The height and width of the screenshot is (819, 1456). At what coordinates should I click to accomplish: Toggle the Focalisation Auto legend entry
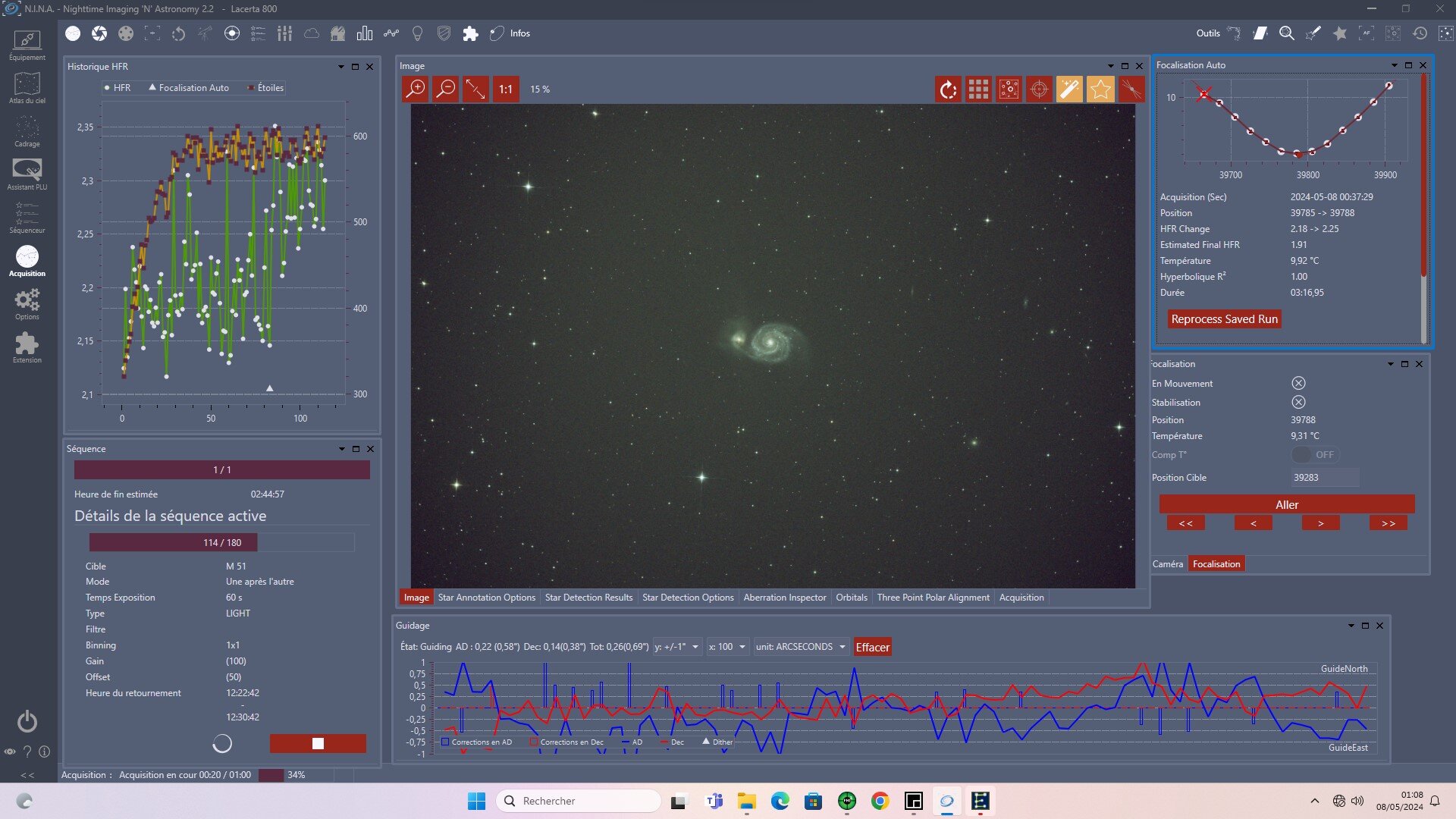point(188,88)
